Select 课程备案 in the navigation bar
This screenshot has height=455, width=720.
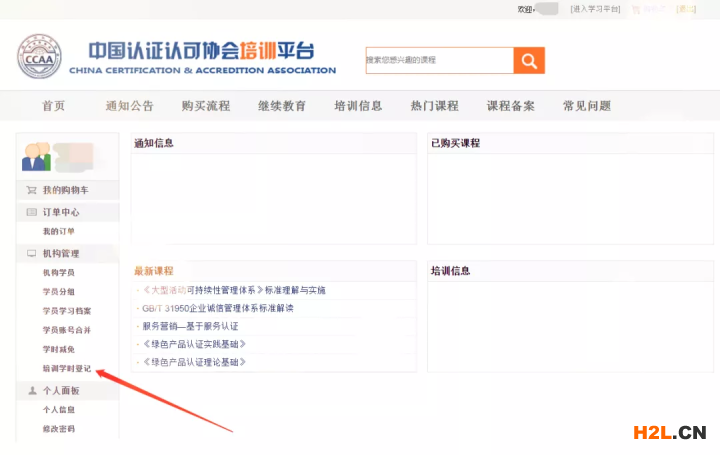tap(511, 106)
